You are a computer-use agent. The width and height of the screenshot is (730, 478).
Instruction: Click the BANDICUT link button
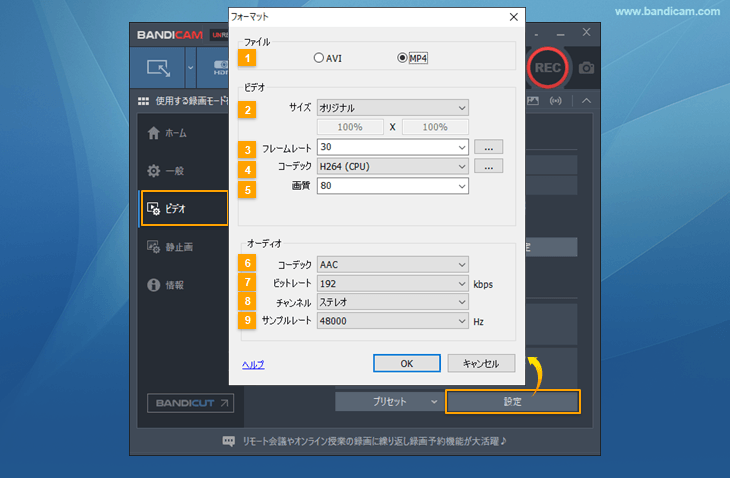tap(190, 403)
